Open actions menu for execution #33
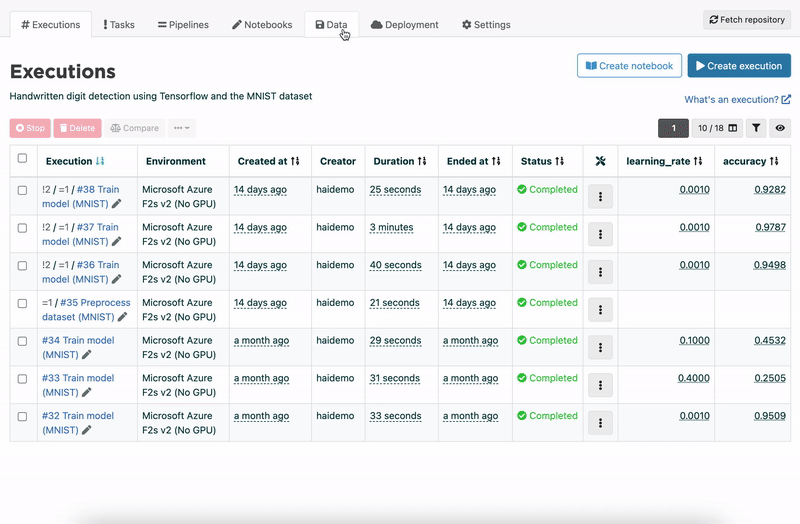Image resolution: width=800 pixels, height=524 pixels. 601,385
